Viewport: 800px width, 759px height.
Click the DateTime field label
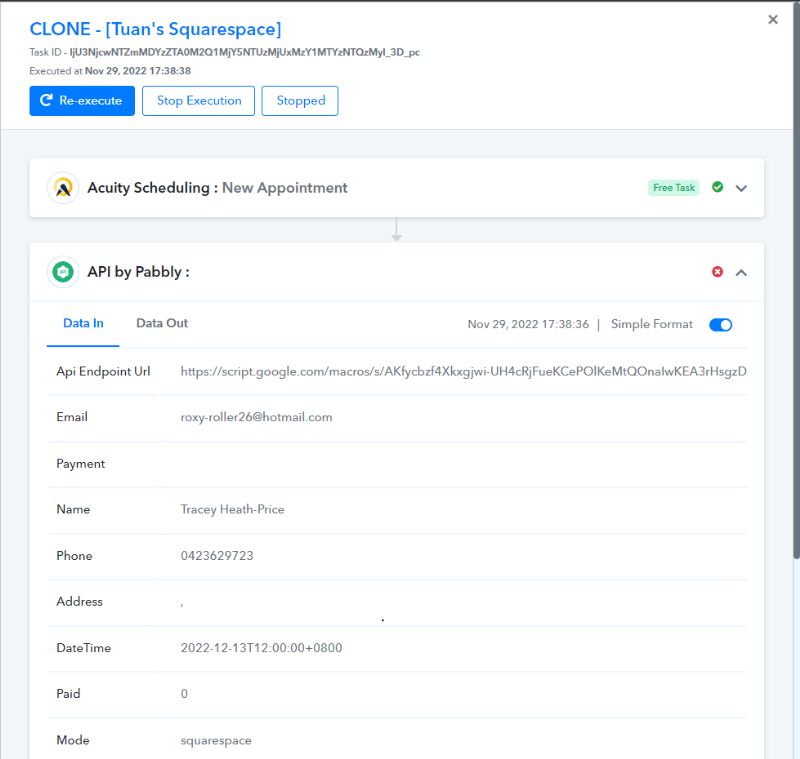click(84, 648)
